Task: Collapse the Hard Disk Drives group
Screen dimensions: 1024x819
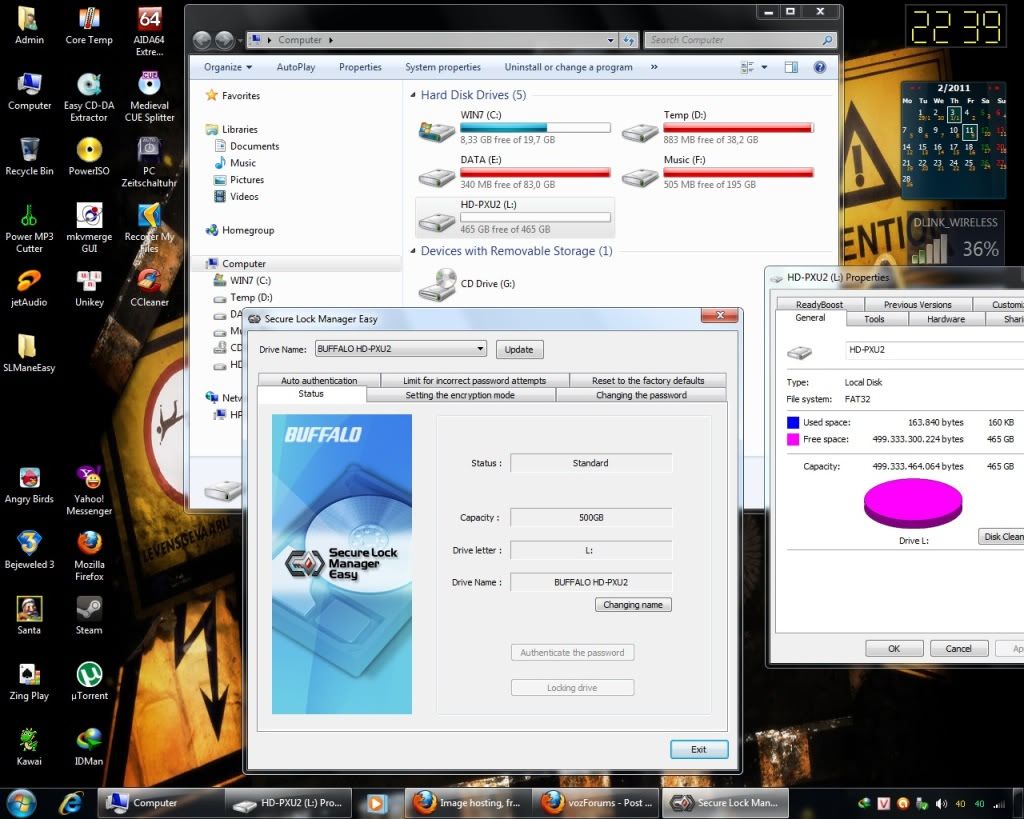Action: pos(413,95)
